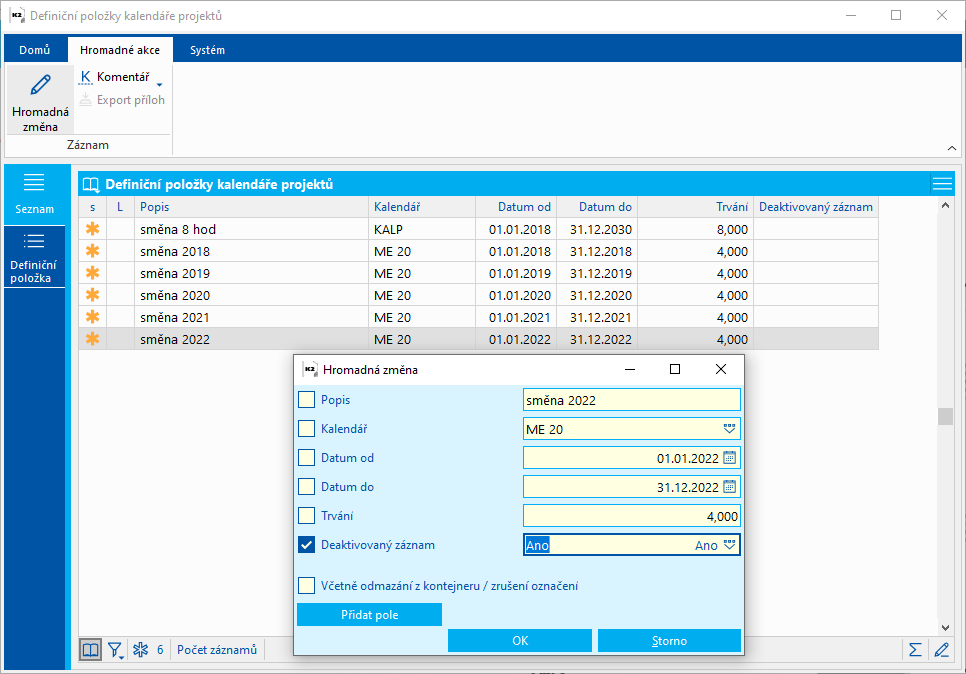Open the Komentář tool in ribbon

[114, 77]
